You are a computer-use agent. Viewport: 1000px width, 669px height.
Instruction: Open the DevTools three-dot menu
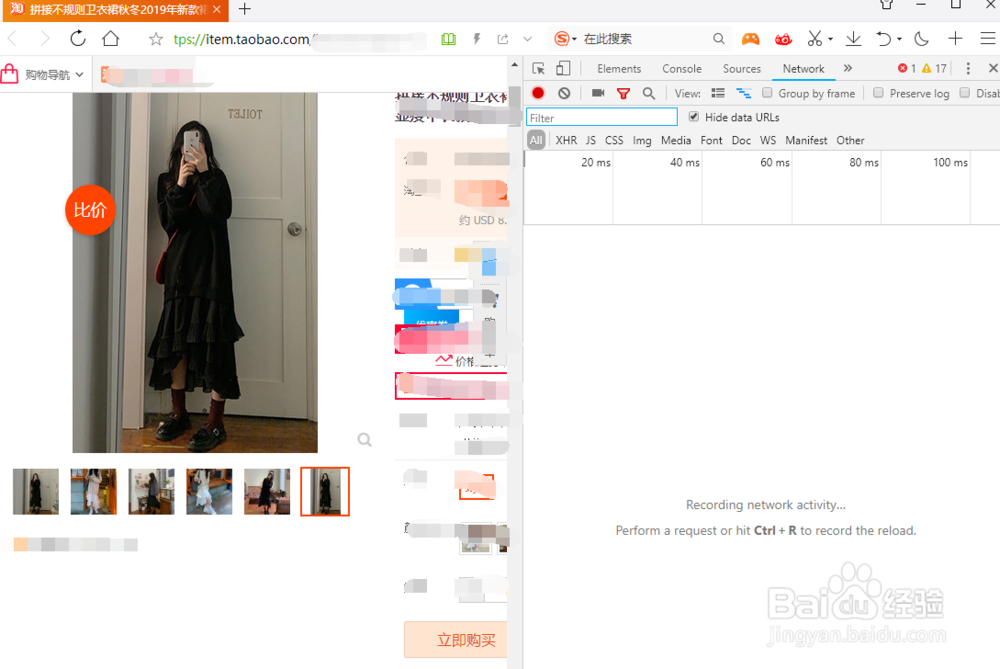tap(968, 68)
